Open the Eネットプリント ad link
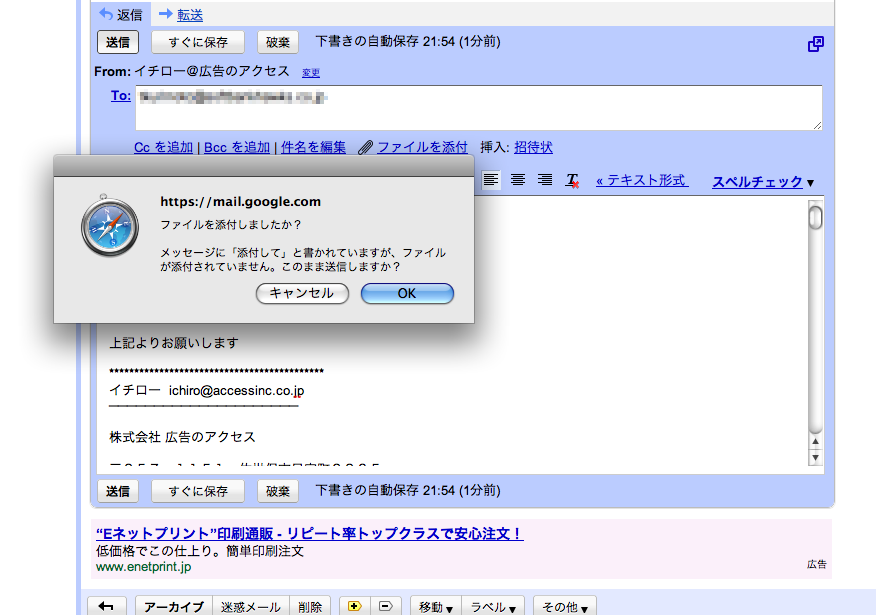The width and height of the screenshot is (876, 615). click(x=310, y=533)
